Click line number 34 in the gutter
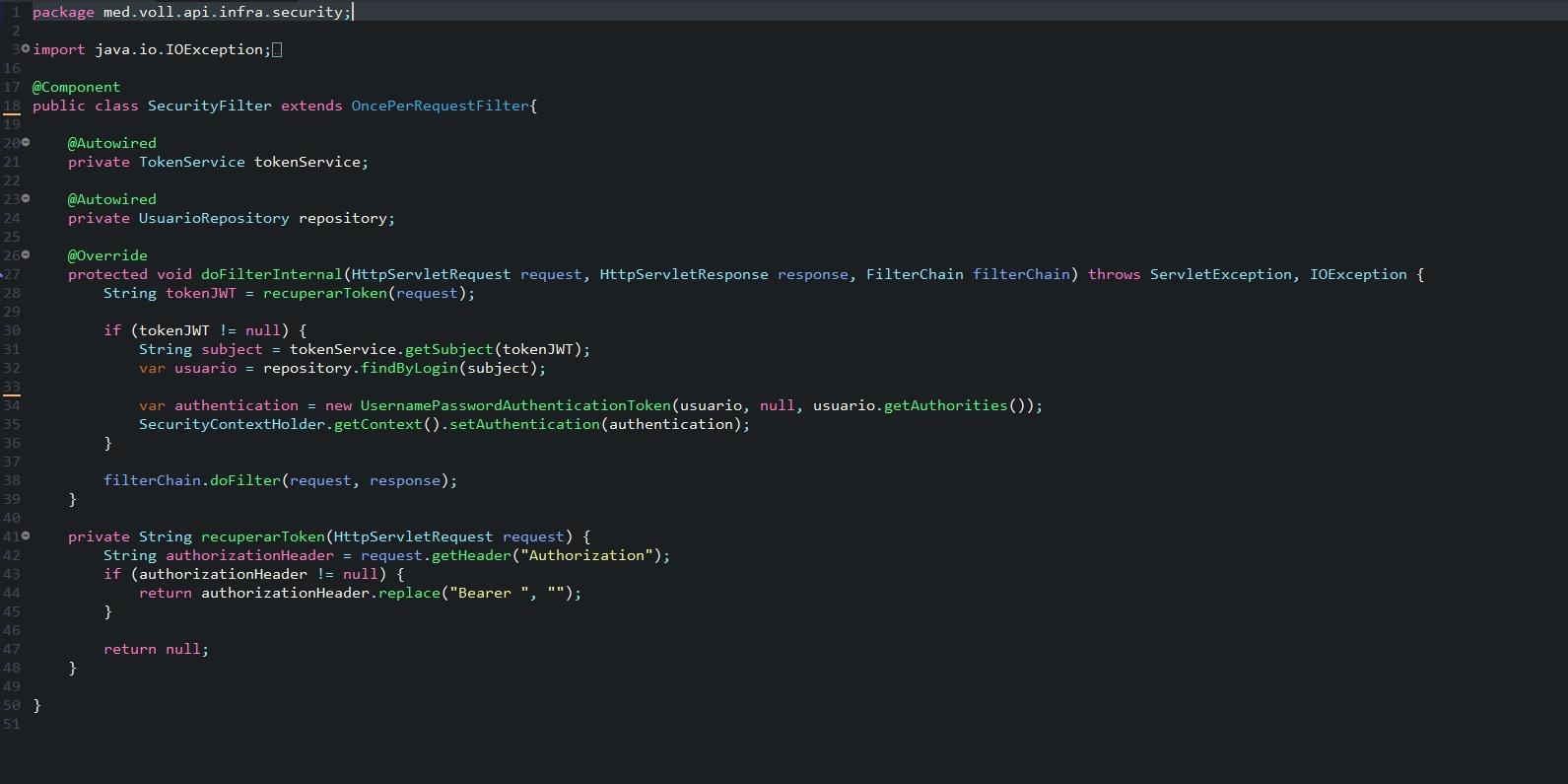The height and width of the screenshot is (784, 1568). [x=11, y=405]
